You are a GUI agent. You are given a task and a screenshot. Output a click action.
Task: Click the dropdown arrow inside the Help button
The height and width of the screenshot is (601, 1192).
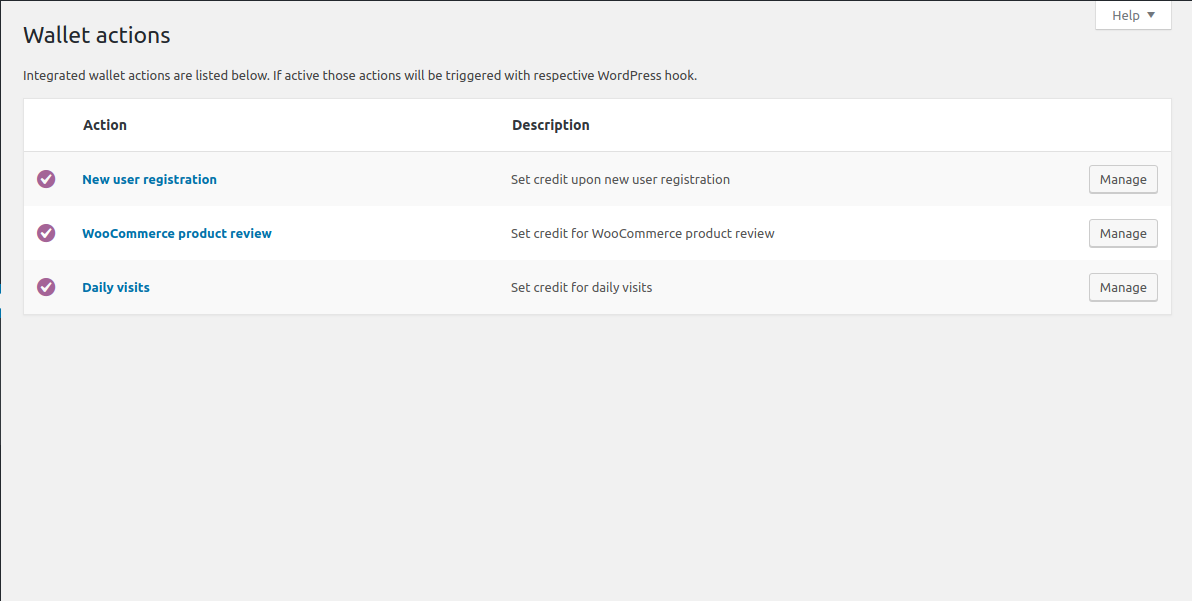tap(1154, 15)
